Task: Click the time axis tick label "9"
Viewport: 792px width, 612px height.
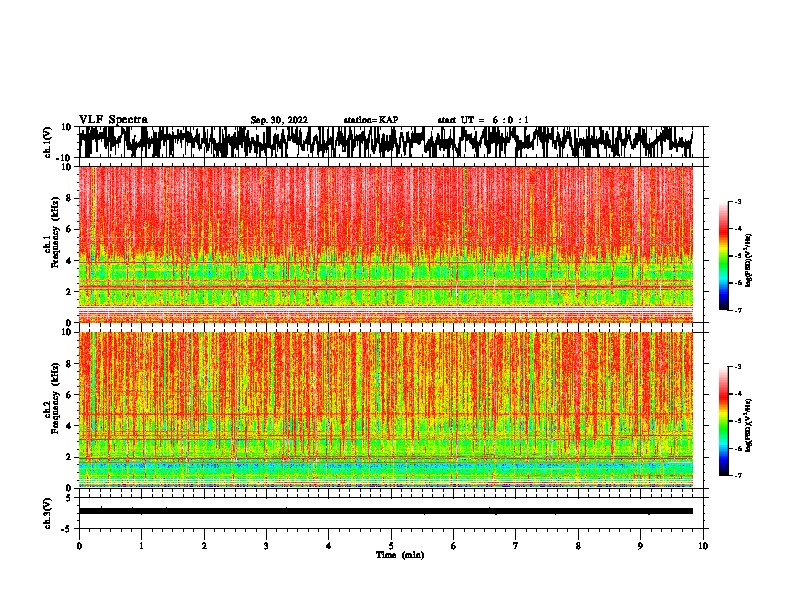Action: pyautogui.click(x=640, y=546)
